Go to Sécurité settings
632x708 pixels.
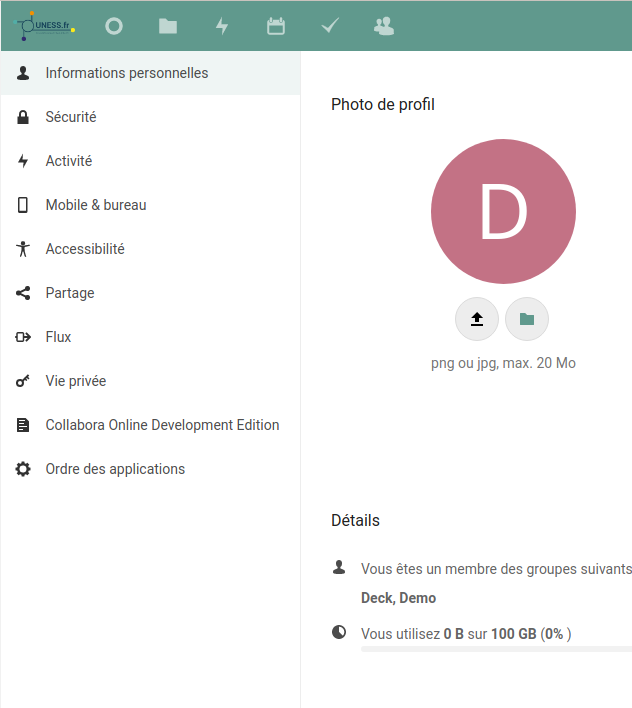pos(71,117)
